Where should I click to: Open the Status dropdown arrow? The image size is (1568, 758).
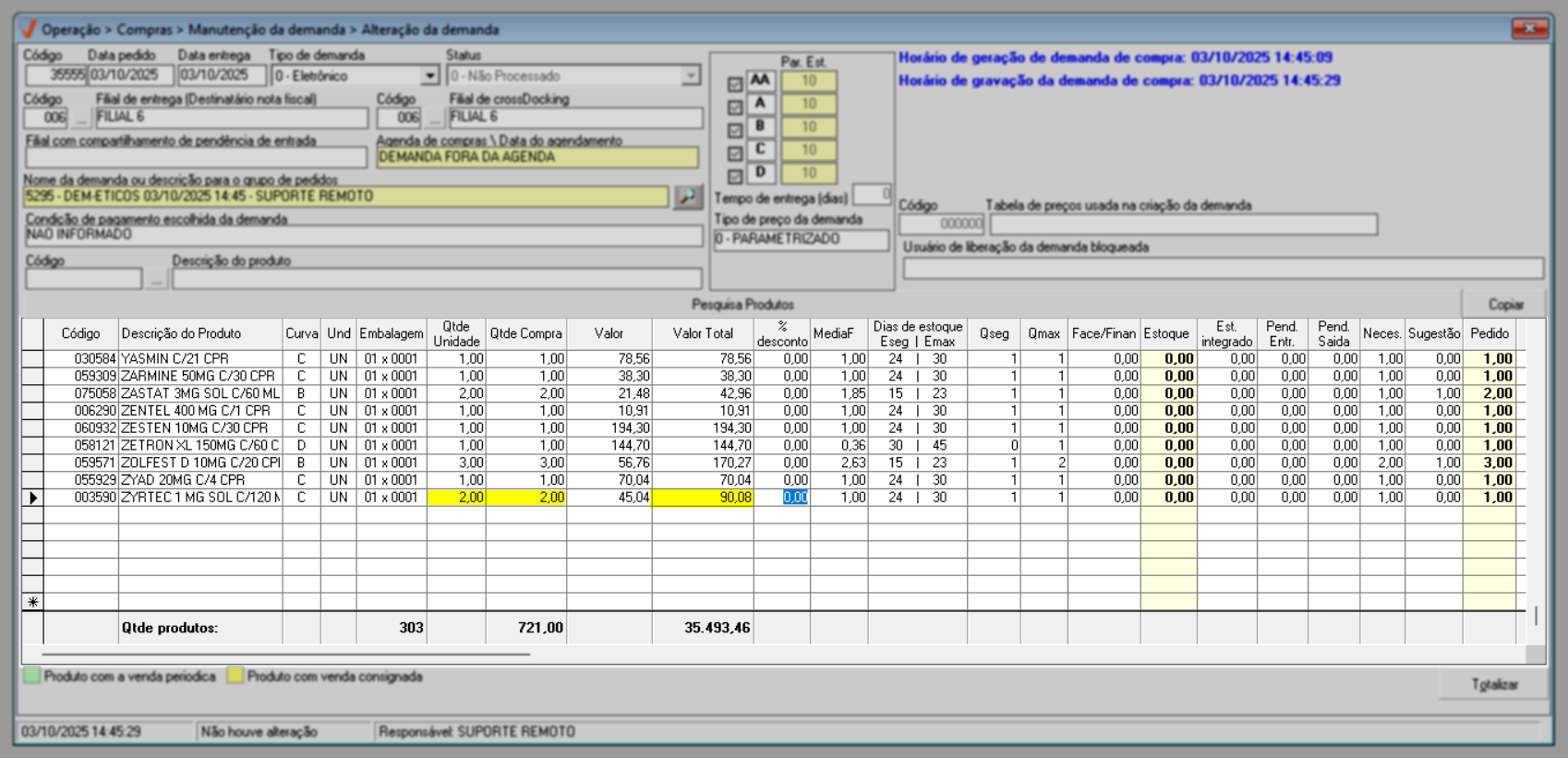(x=691, y=76)
